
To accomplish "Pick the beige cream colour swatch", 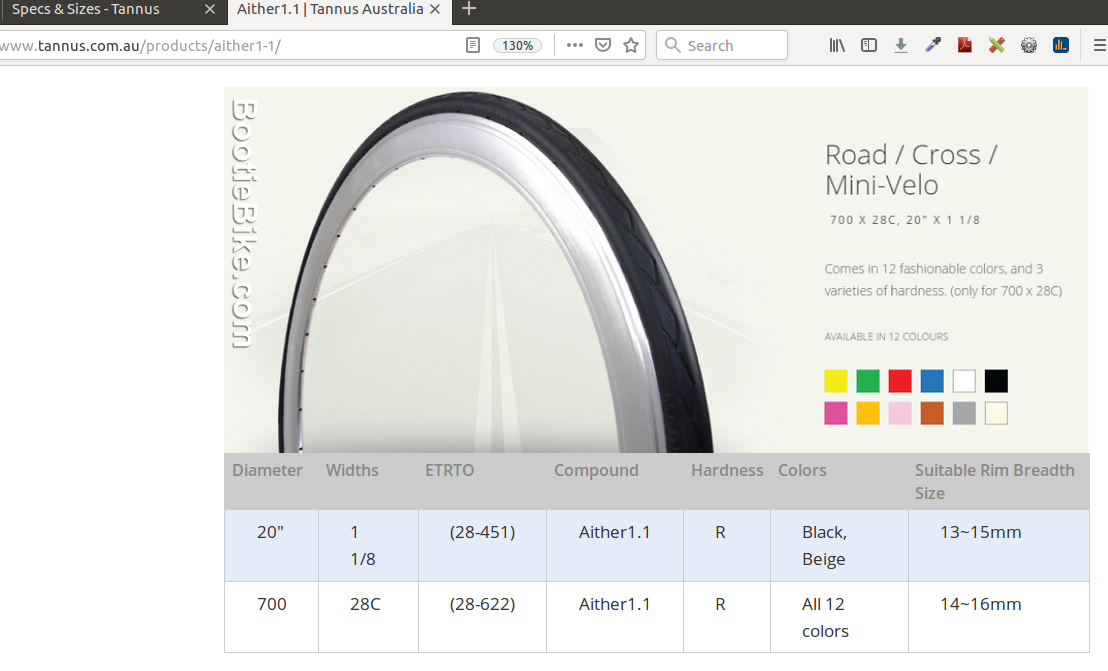I will [996, 413].
